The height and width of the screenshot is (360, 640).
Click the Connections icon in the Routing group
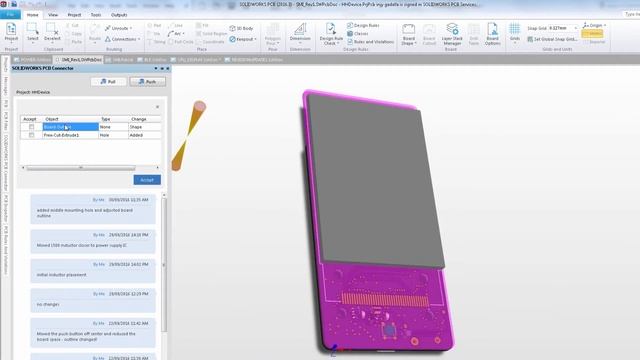pos(108,39)
